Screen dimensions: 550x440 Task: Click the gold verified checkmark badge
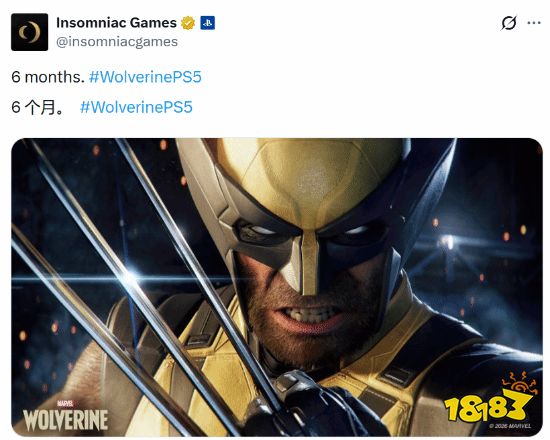click(x=188, y=23)
